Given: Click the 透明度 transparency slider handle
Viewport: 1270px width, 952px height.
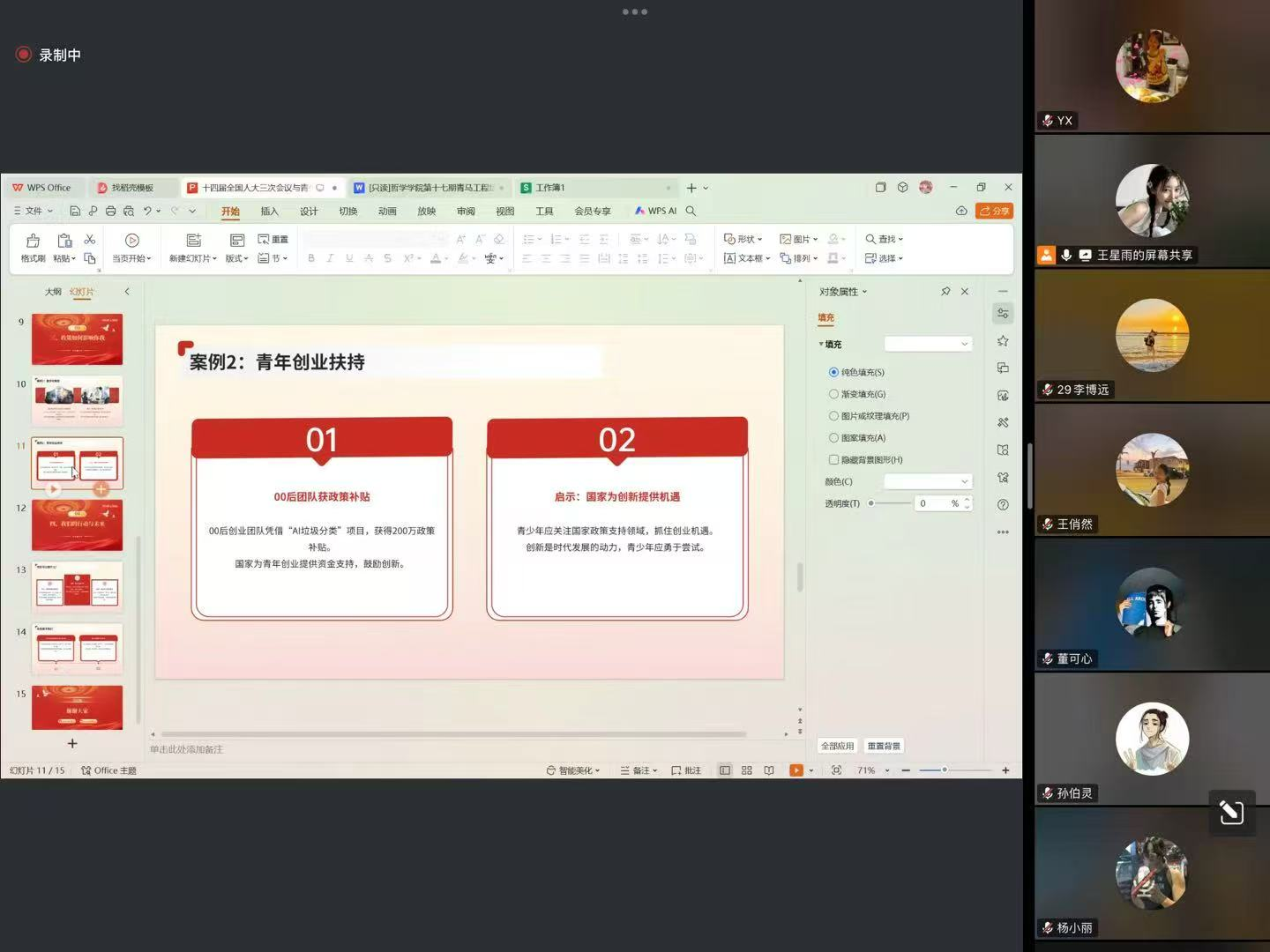Looking at the screenshot, I should point(871,503).
